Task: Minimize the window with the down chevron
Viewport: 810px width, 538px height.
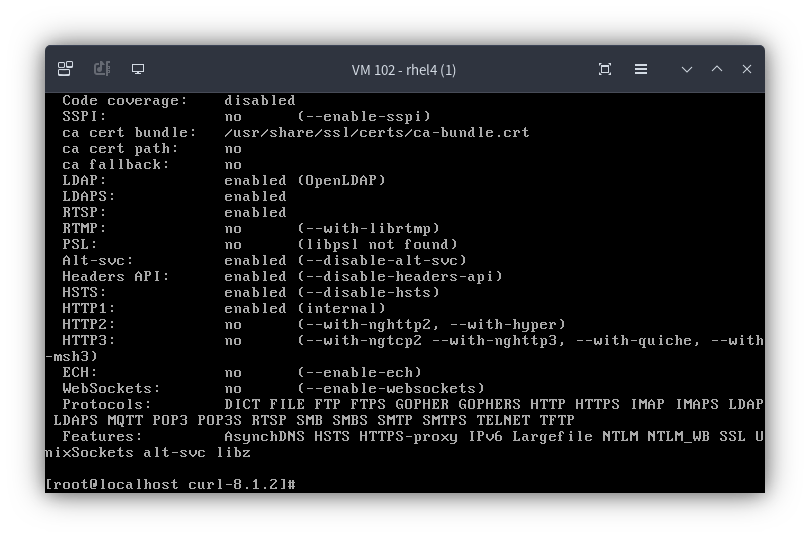Action: [x=687, y=69]
